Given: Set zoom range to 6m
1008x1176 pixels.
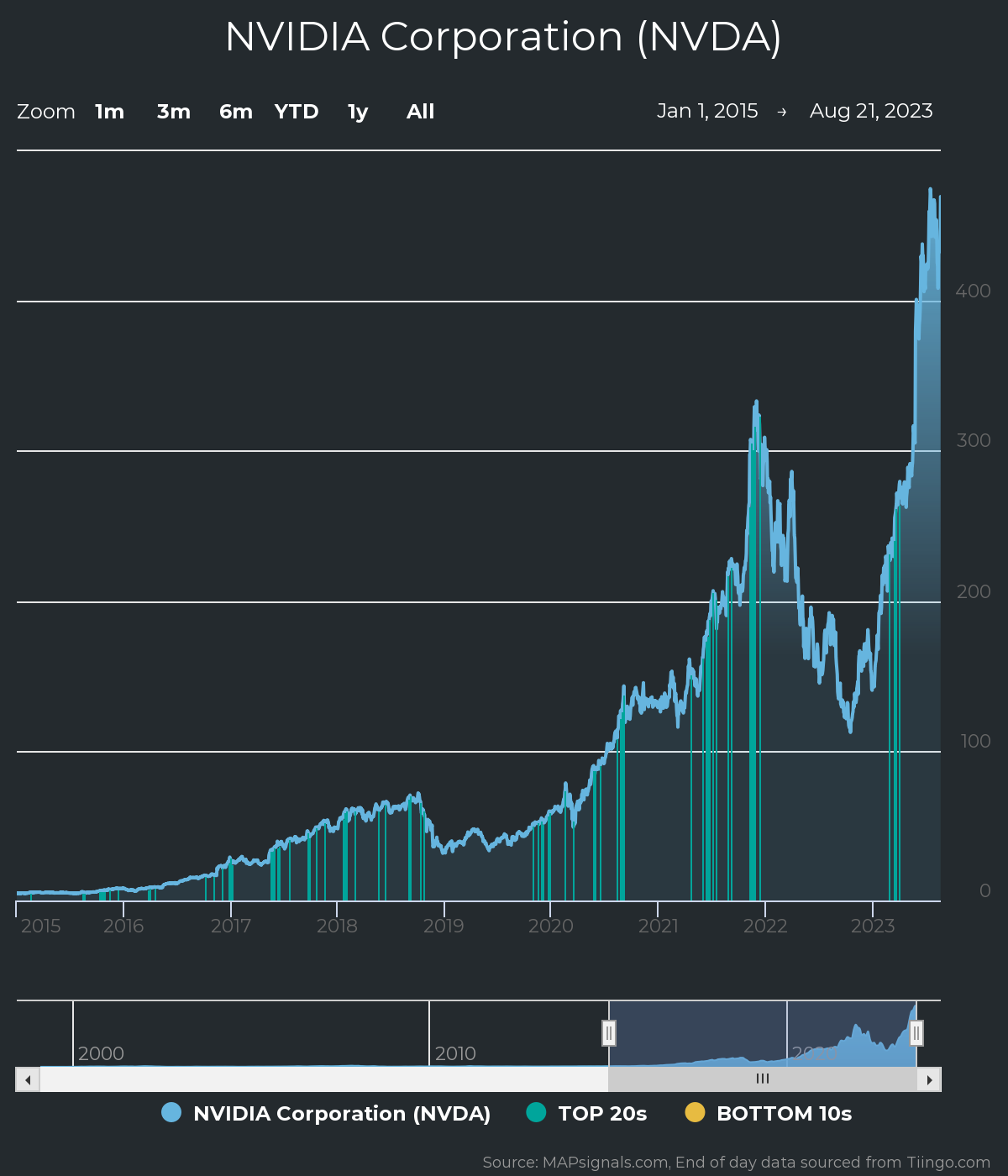Looking at the screenshot, I should click(236, 112).
